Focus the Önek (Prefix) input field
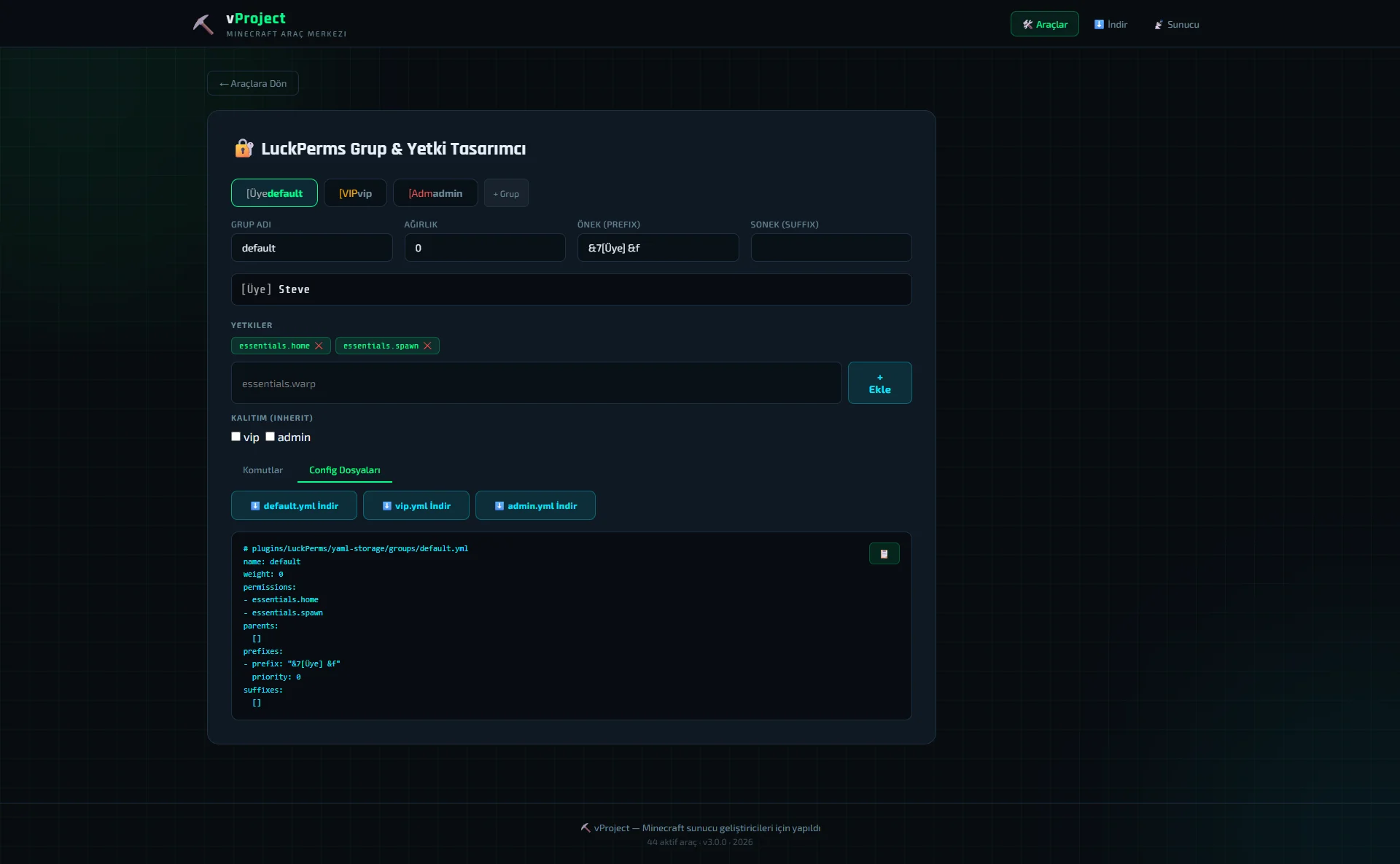Image resolution: width=1400 pixels, height=864 pixels. (x=658, y=248)
